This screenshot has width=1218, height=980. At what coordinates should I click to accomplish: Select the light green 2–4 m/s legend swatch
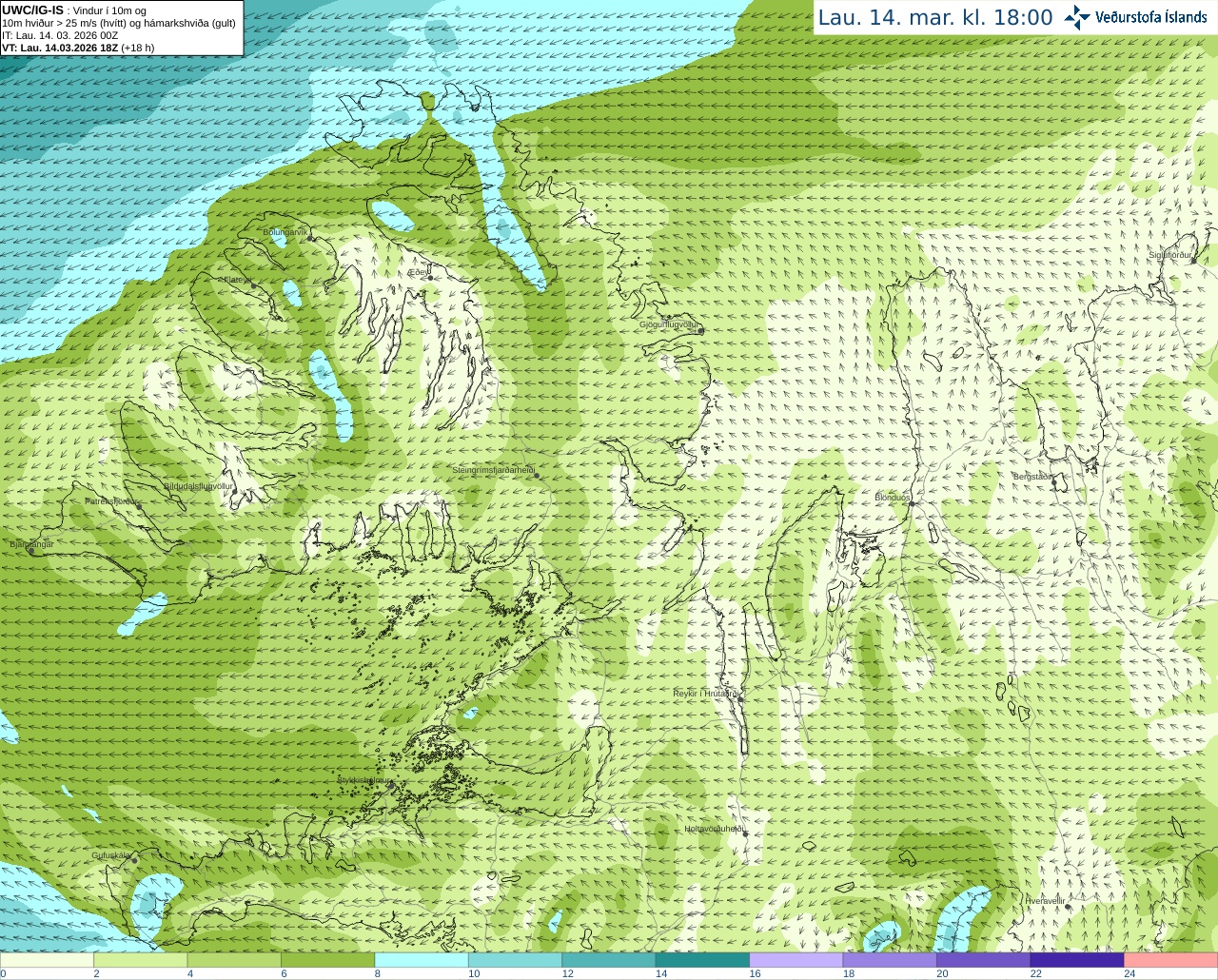[x=140, y=960]
